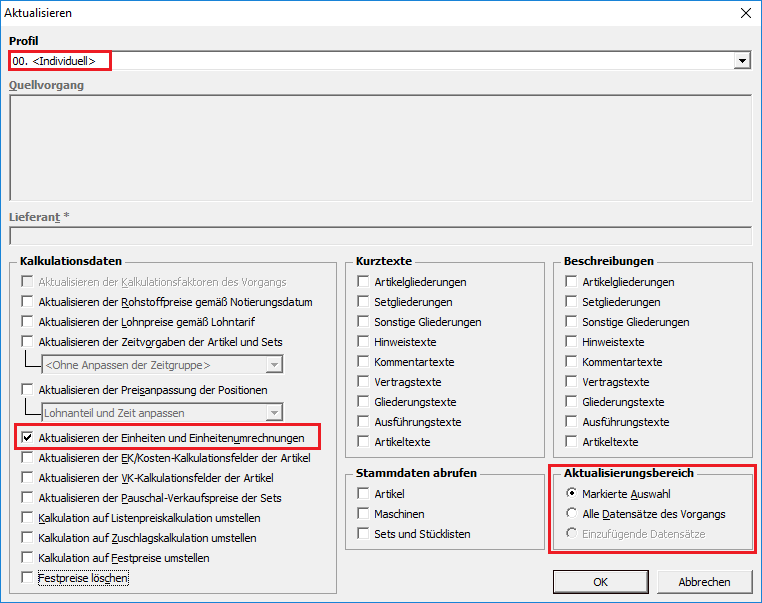Enable Maschinen under Stammdaten abrufen
This screenshot has width=762, height=603.
[365, 514]
